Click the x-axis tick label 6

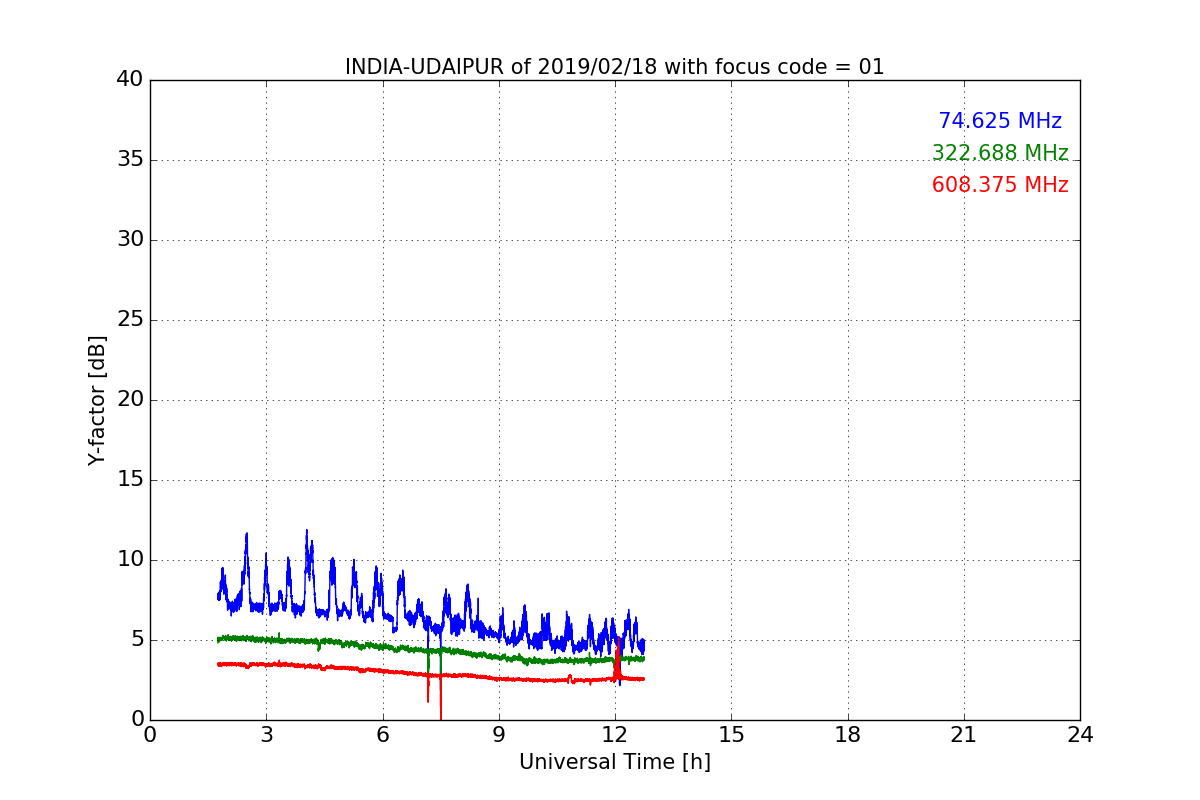[x=383, y=735]
